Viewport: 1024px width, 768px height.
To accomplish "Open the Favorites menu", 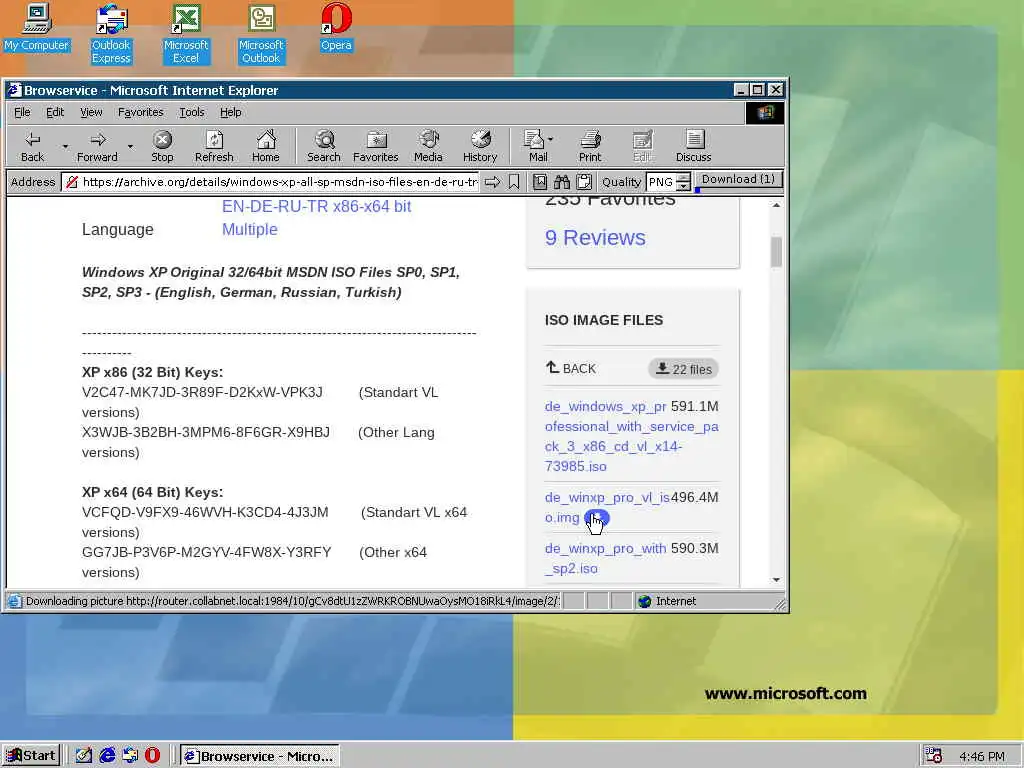I will click(140, 112).
